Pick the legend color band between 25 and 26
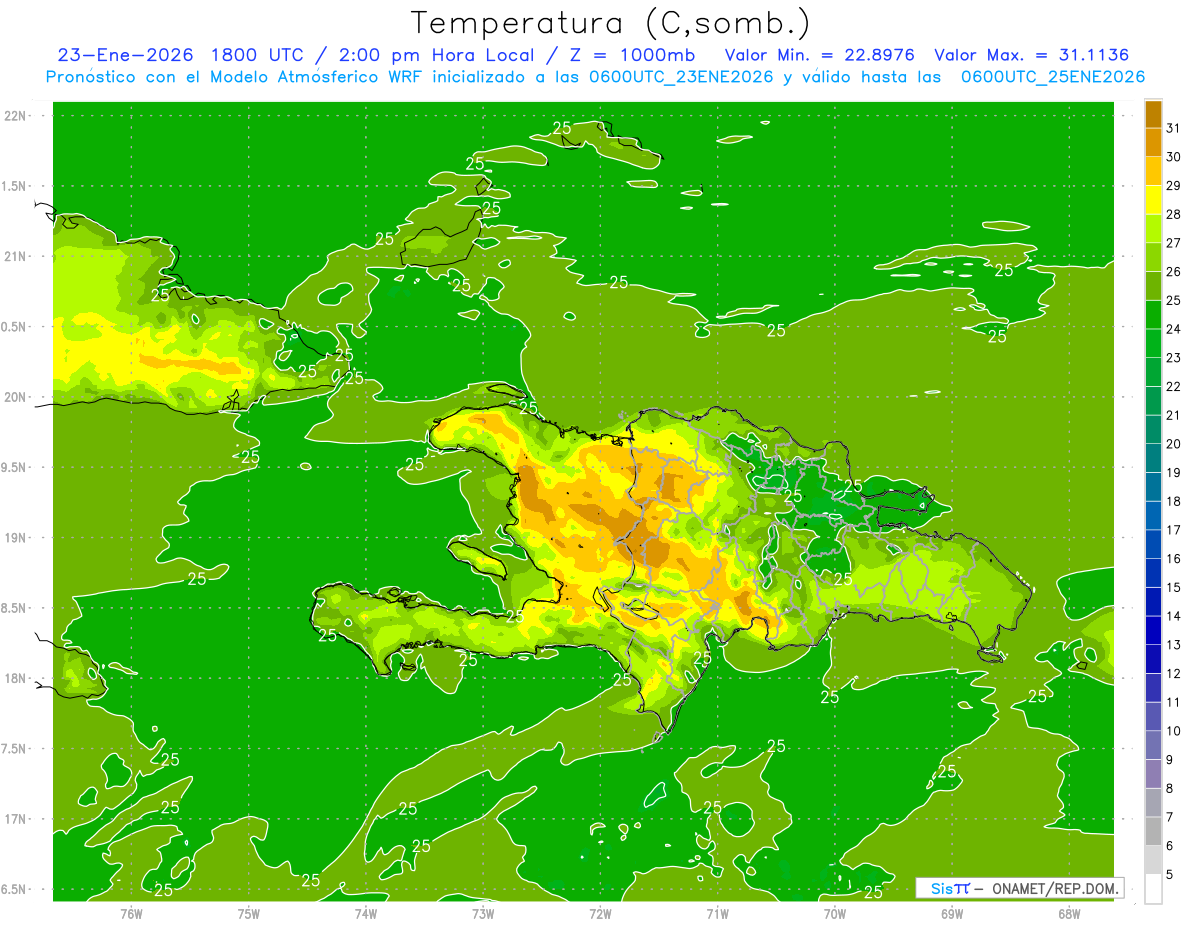Viewport: 1200px width, 927px height. (x=1153, y=286)
